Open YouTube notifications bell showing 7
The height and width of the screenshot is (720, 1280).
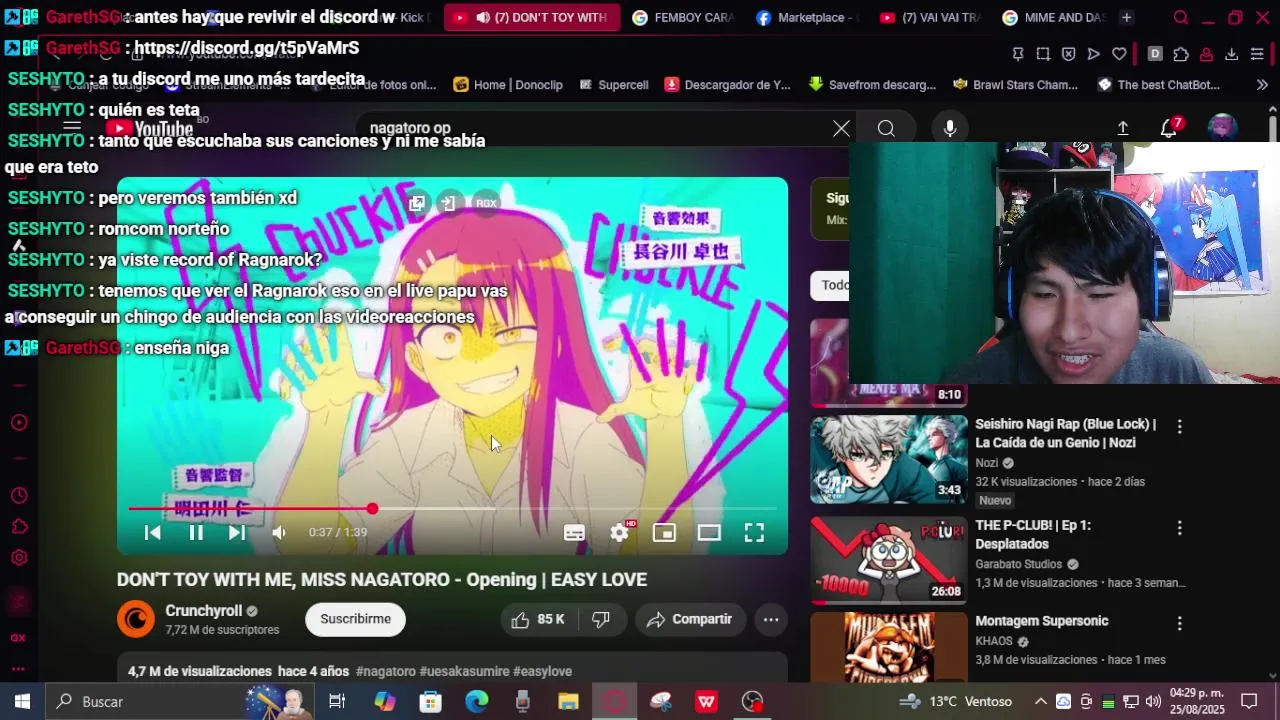[1169, 127]
